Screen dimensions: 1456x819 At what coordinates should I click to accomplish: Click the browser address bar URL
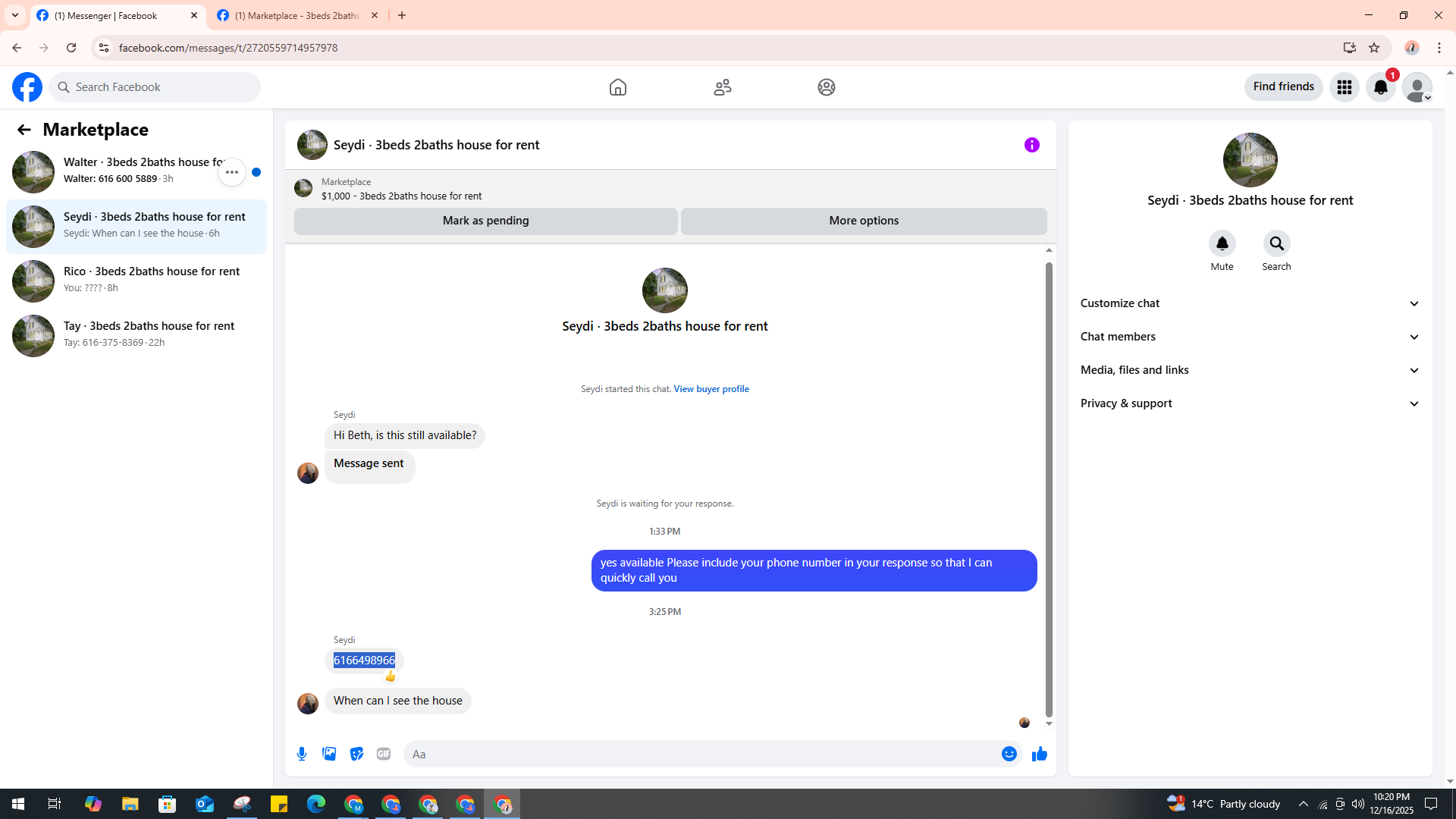pos(228,48)
